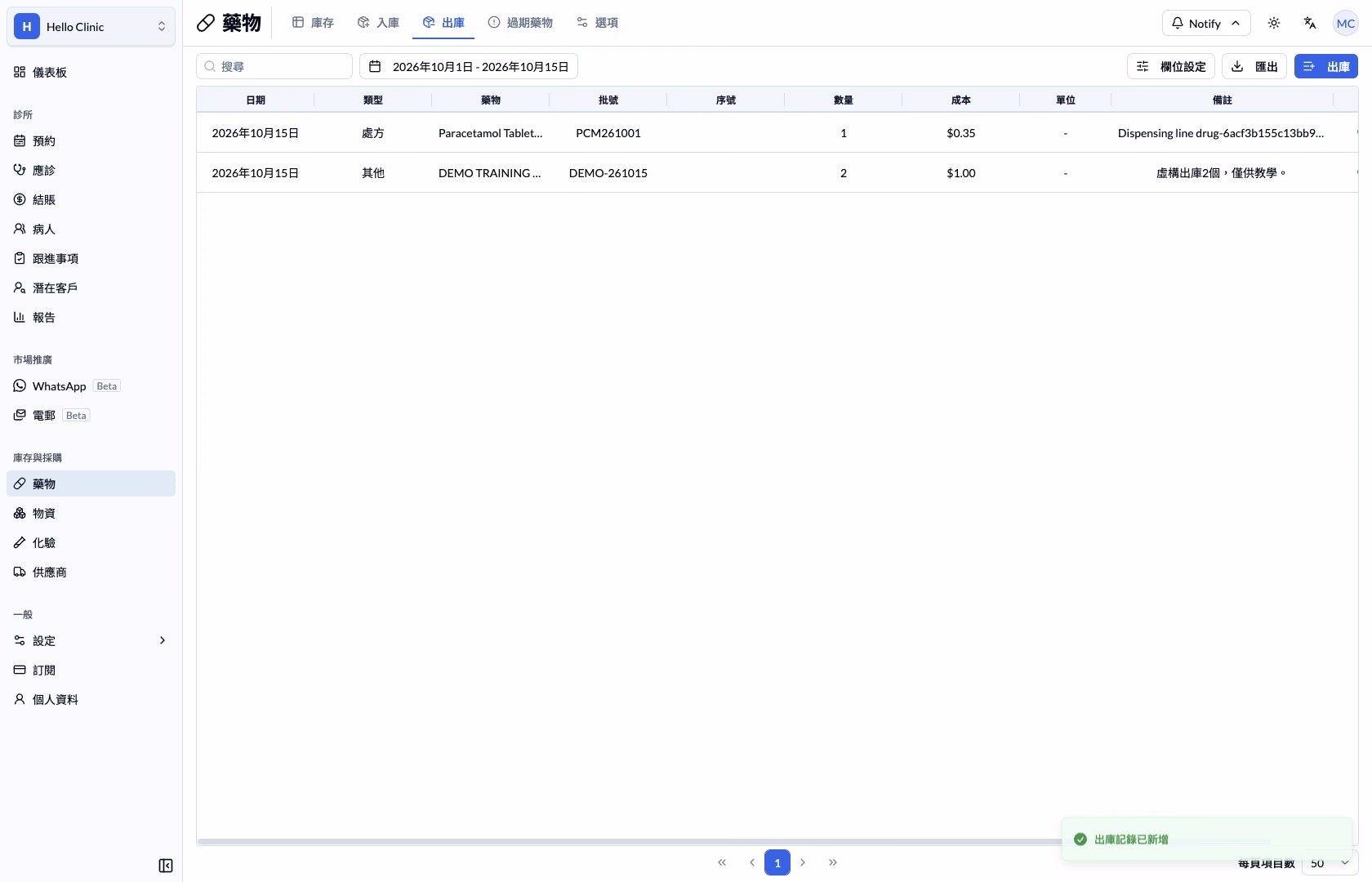This screenshot has height=882, width=1372.
Task: Go to 應診 consultation page
Action: click(x=91, y=170)
